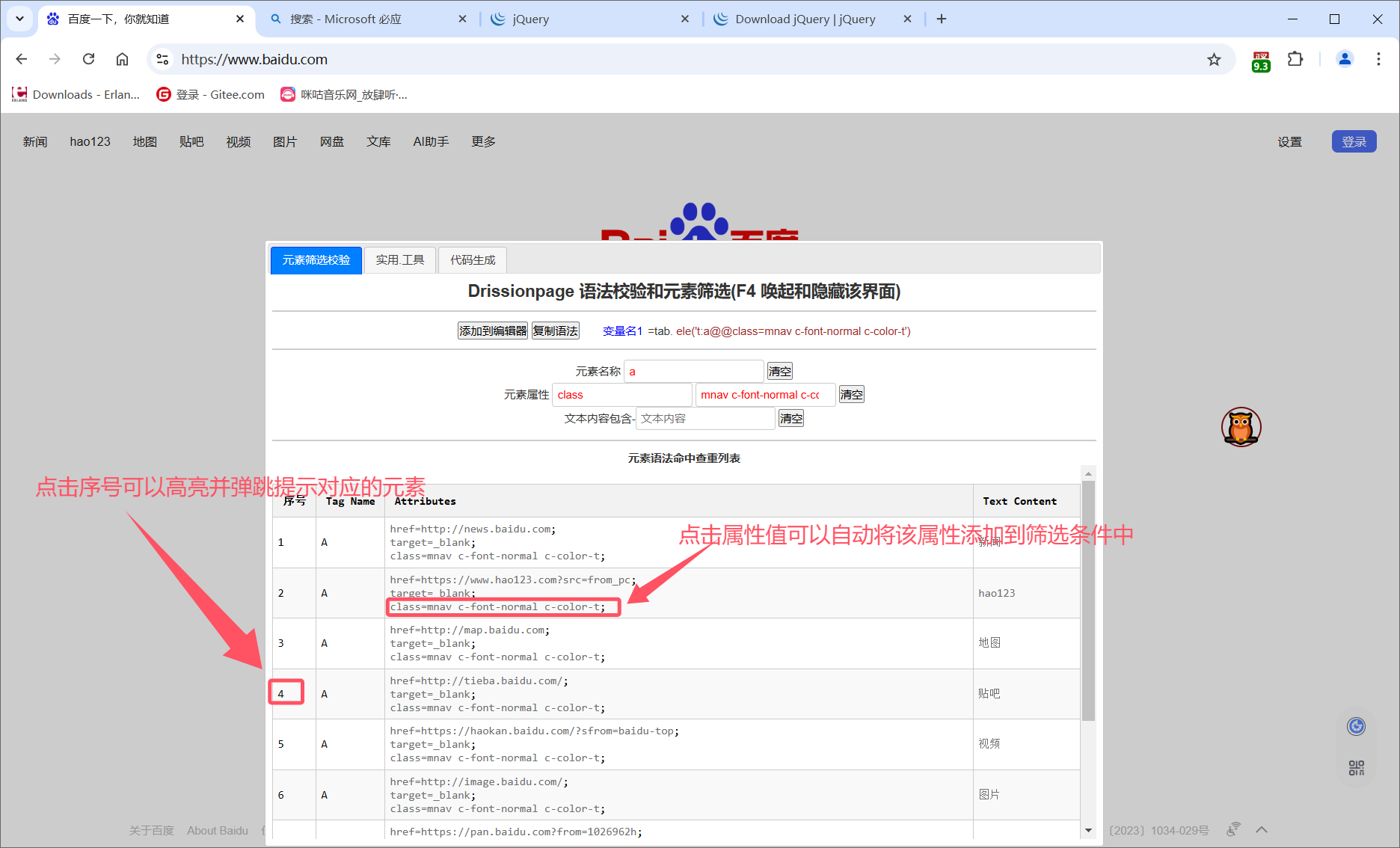
Task: Open the AI助手 nav link
Action: click(x=431, y=141)
